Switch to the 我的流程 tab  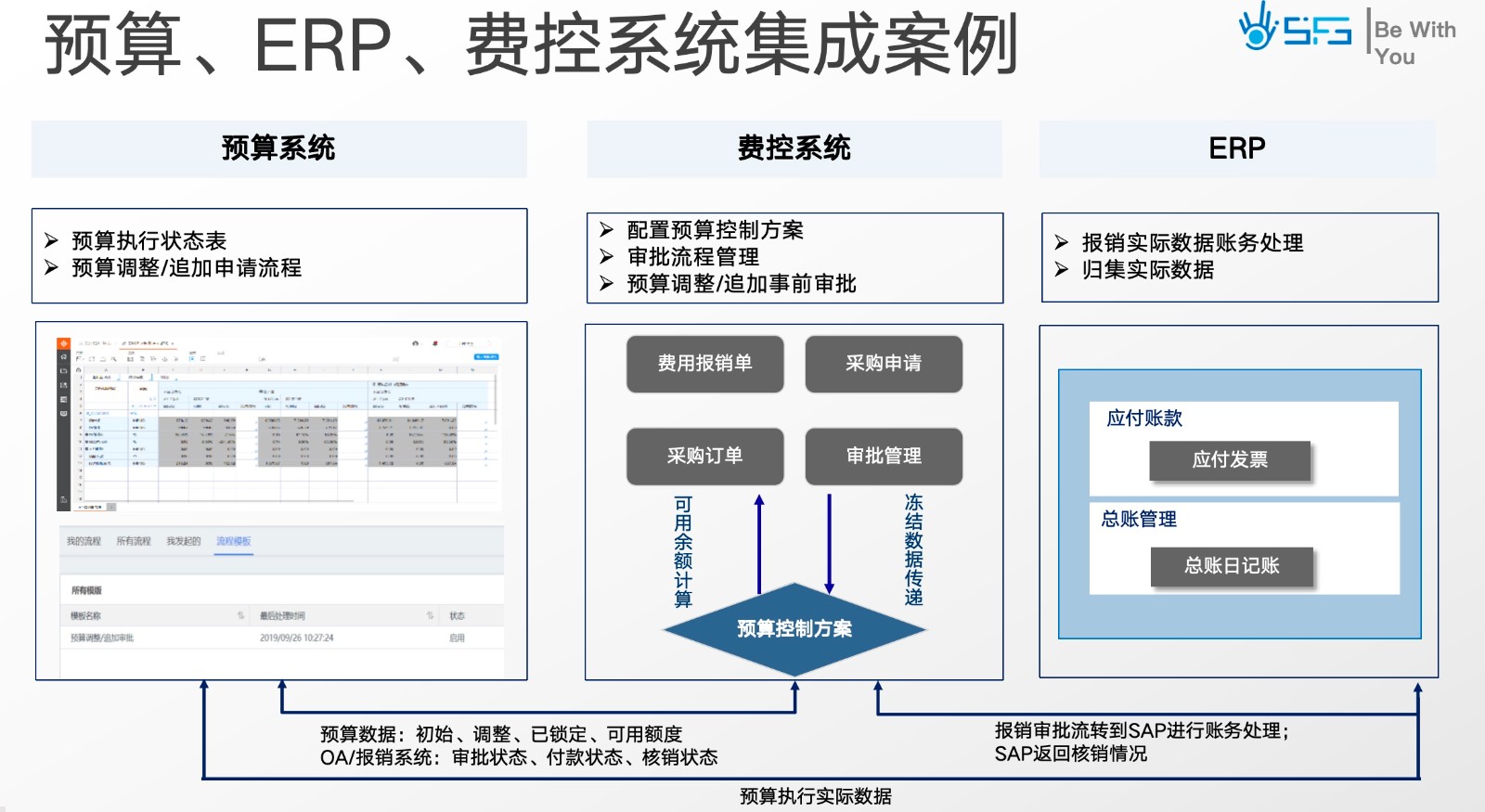coord(84,541)
